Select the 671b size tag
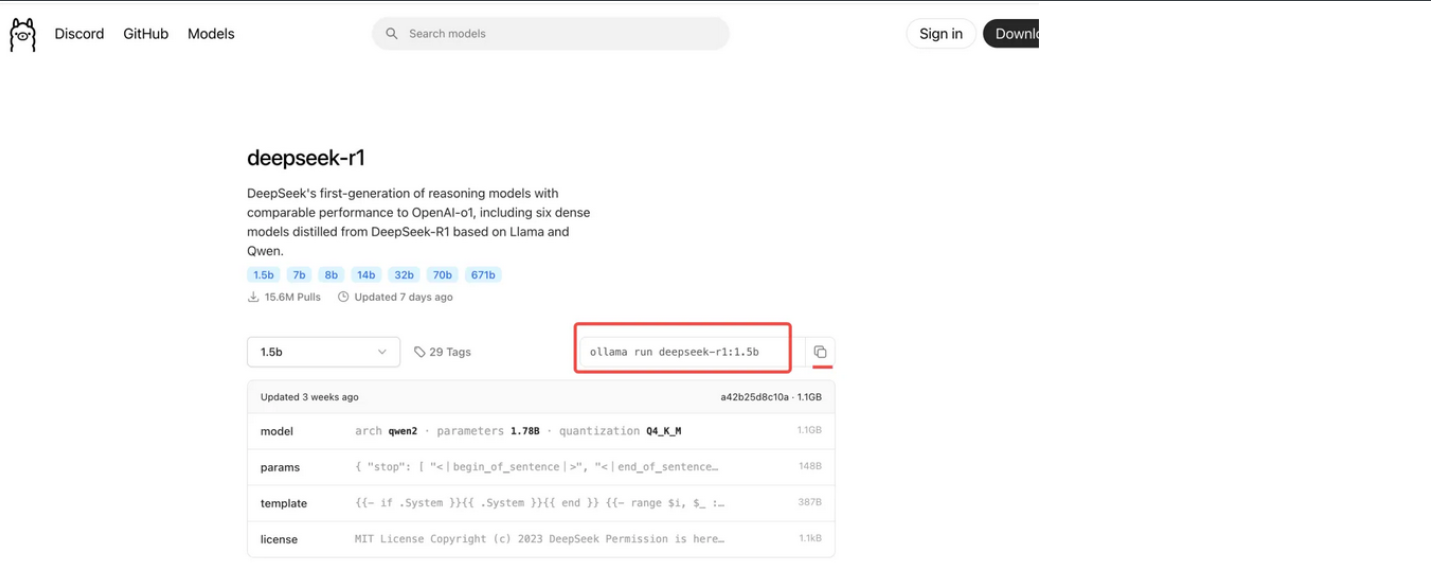1431x568 pixels. pos(483,275)
